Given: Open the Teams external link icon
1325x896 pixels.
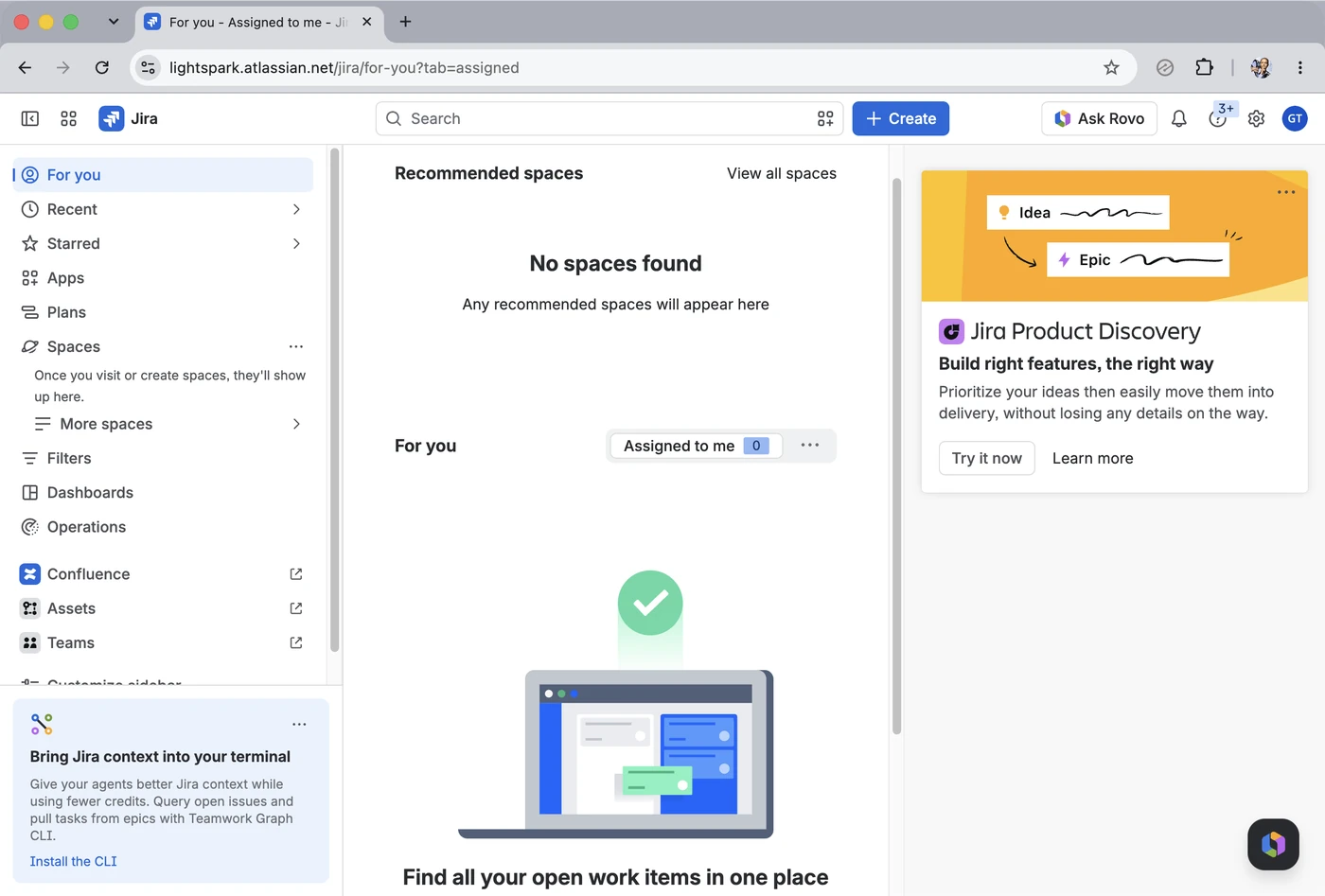Looking at the screenshot, I should tap(296, 642).
